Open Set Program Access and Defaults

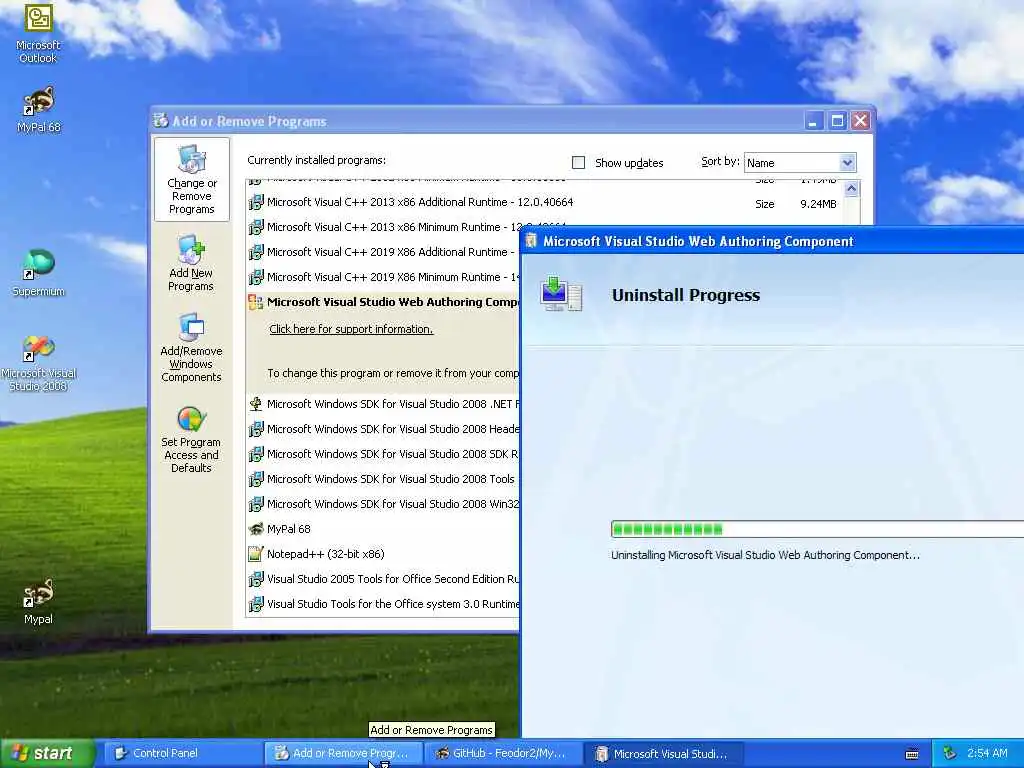click(191, 440)
